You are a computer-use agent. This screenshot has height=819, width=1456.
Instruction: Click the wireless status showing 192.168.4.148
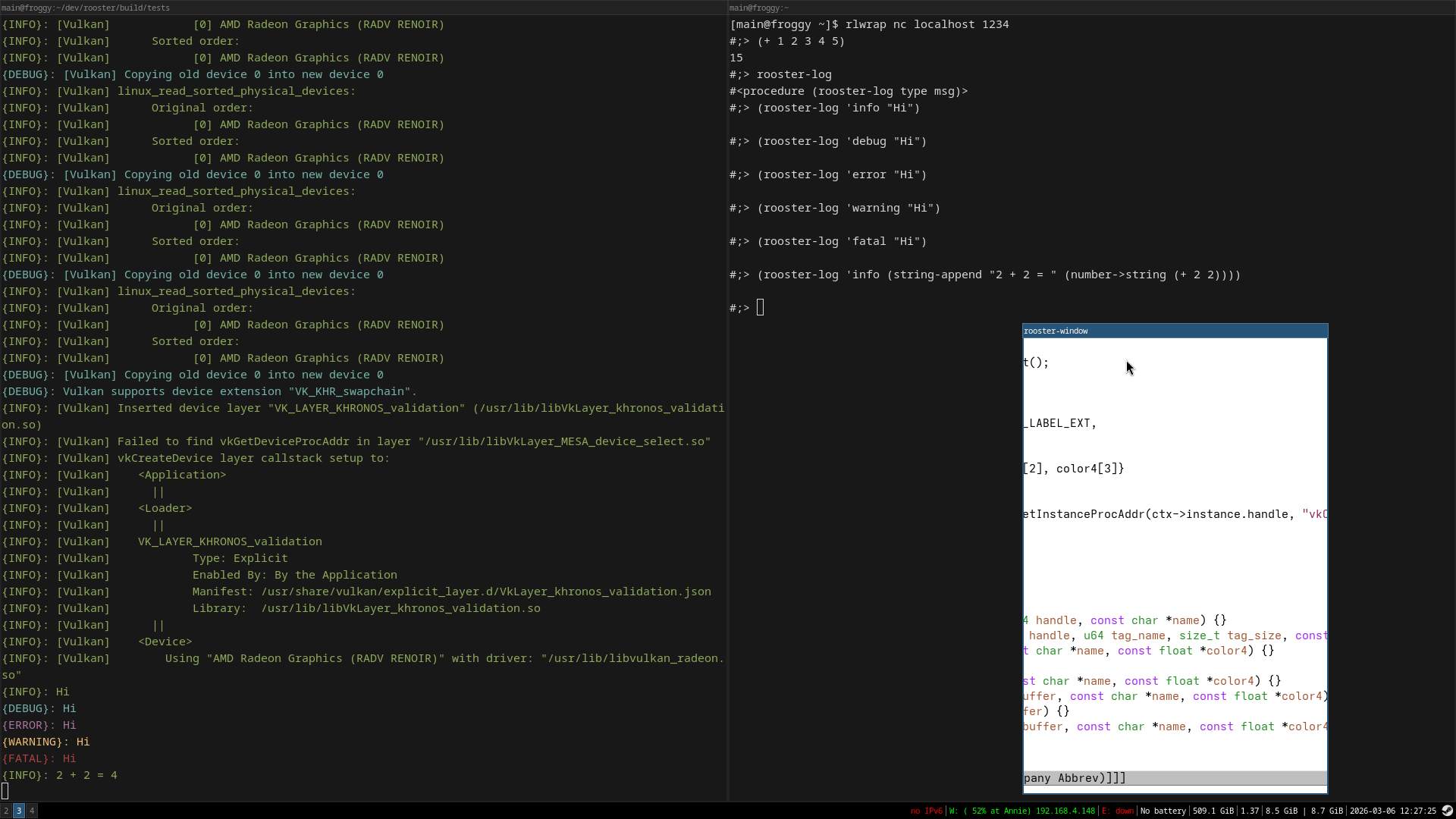pyautogui.click(x=1021, y=811)
